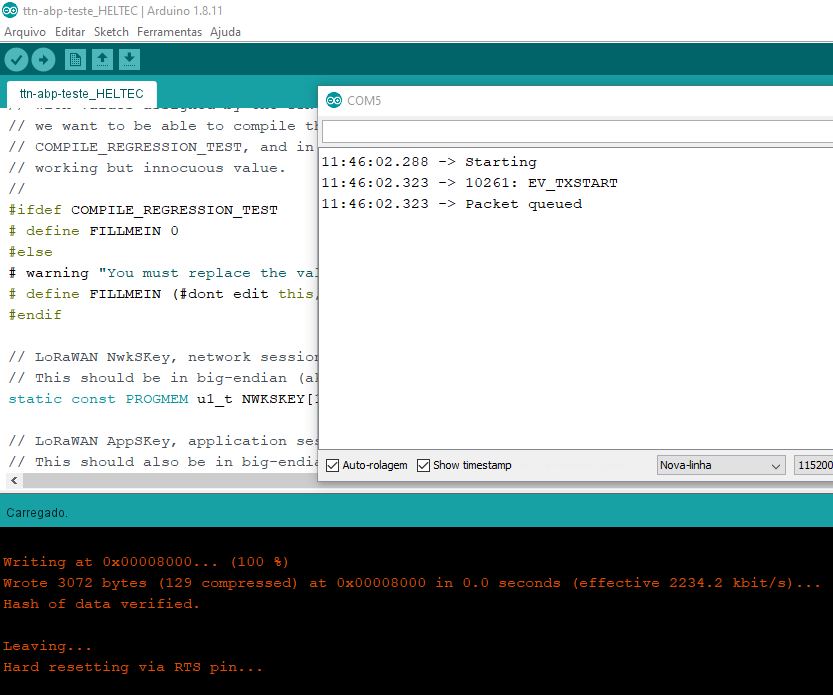833x695 pixels.
Task: Click the "Hard resetting via RTS pin" console line
Action: click(132, 667)
